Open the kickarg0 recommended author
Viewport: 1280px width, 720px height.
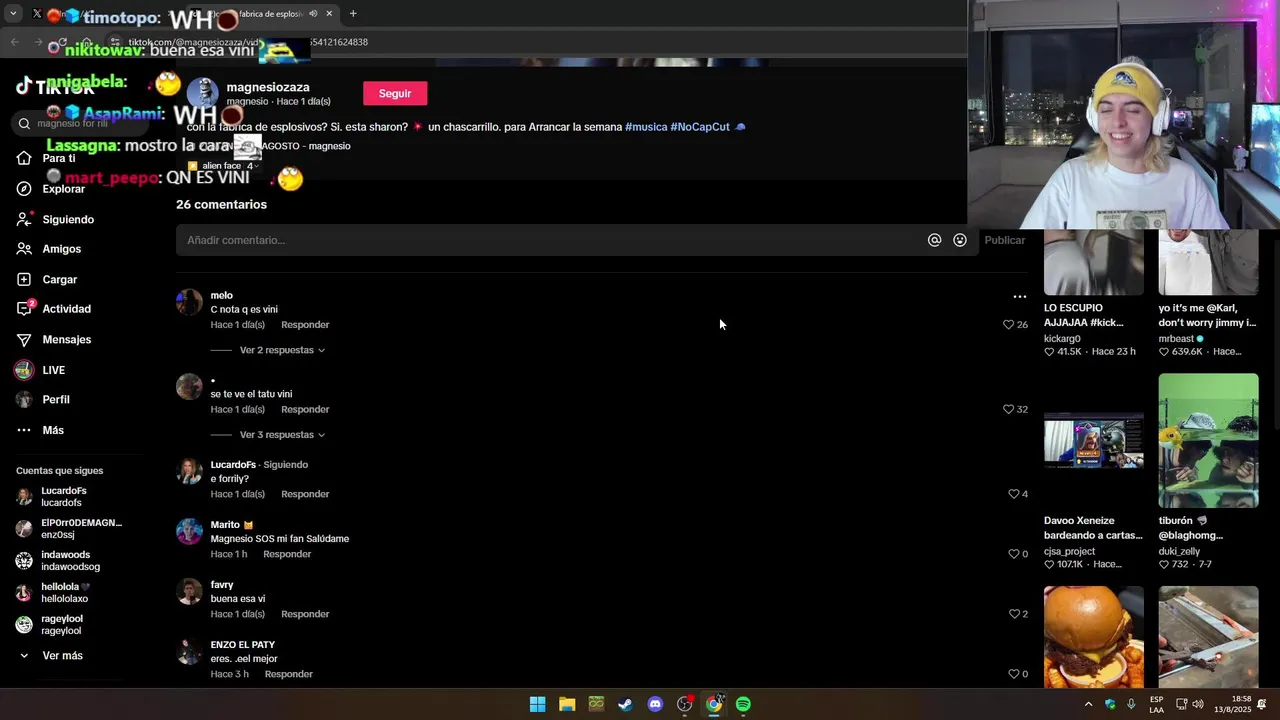point(1062,339)
